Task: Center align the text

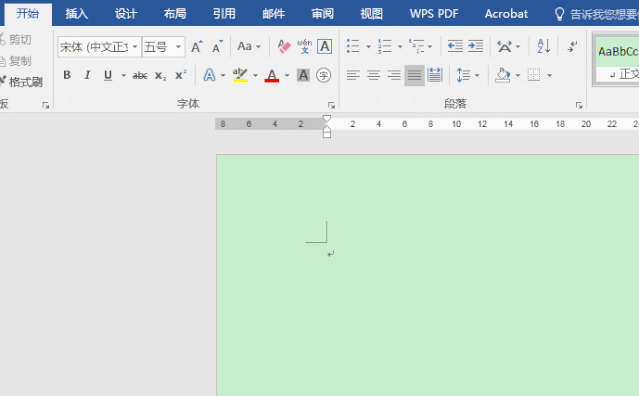Action: click(x=373, y=75)
